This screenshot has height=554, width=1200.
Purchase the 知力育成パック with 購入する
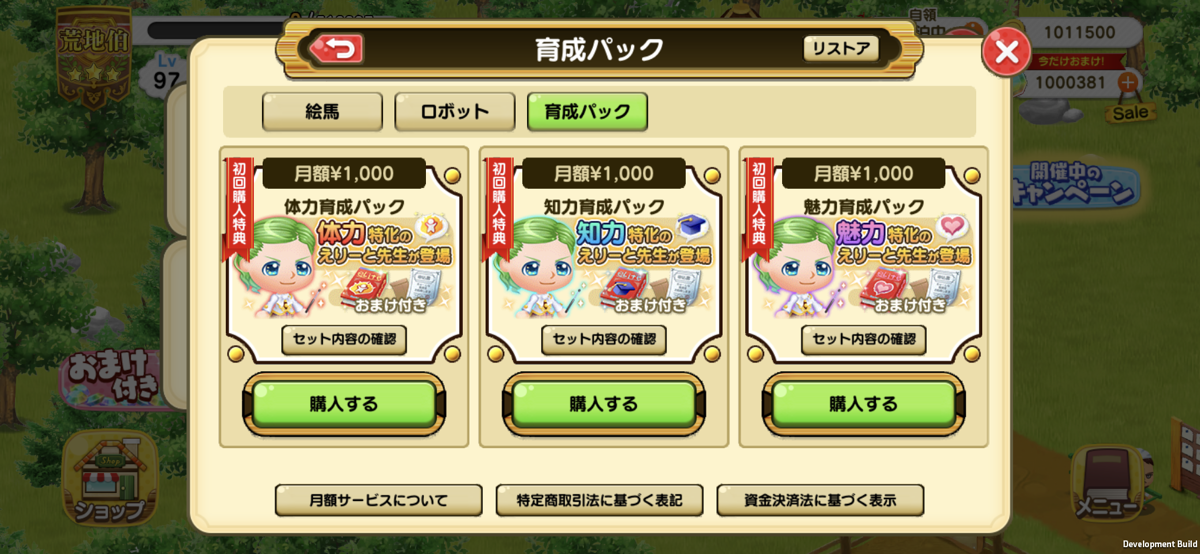click(604, 404)
